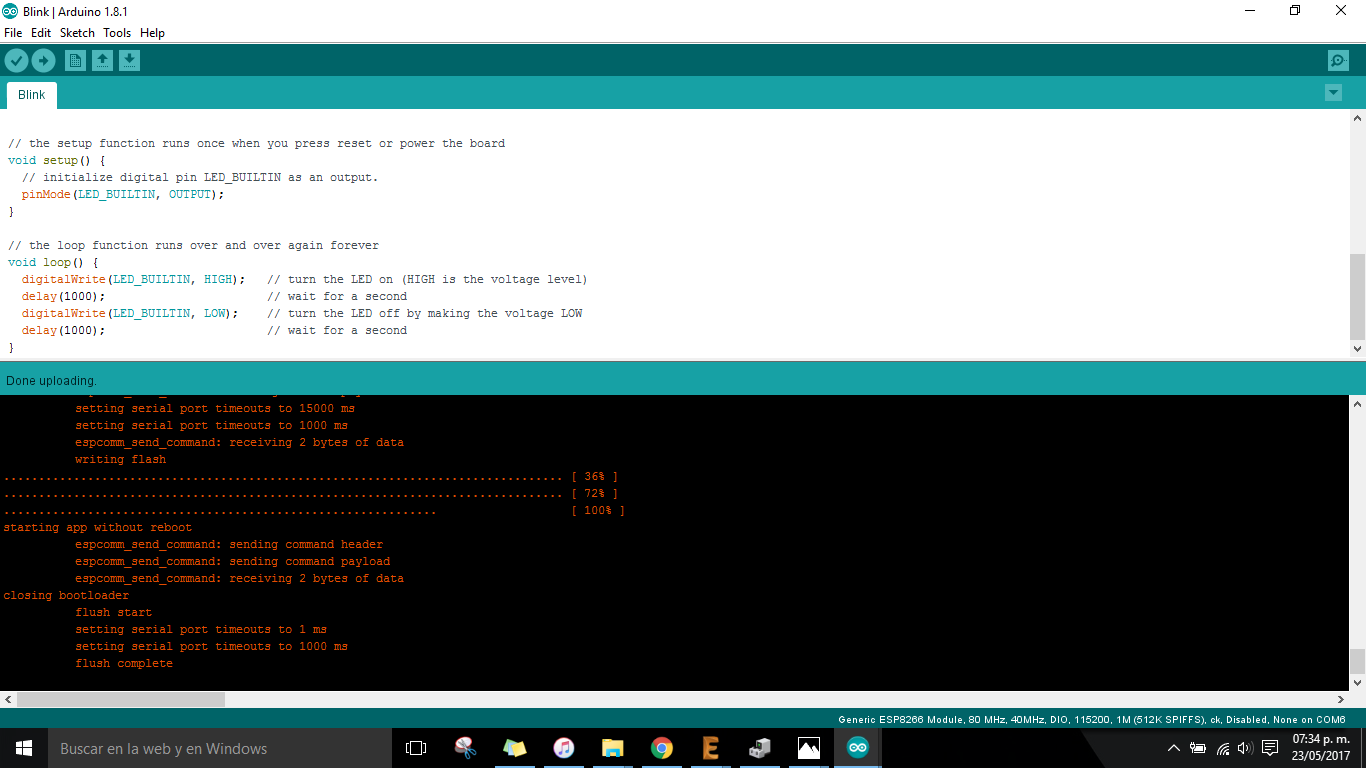
Task: Click the 'closing bootloader' console line
Action: tap(66, 595)
